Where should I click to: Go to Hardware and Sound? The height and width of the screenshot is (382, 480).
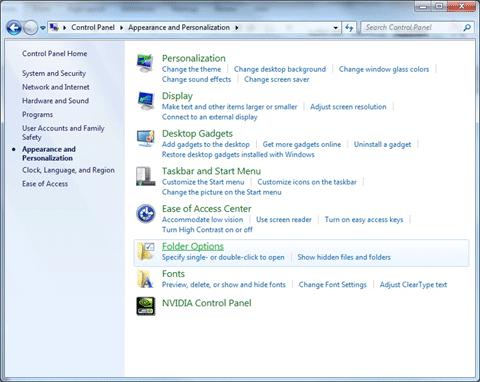coord(55,101)
